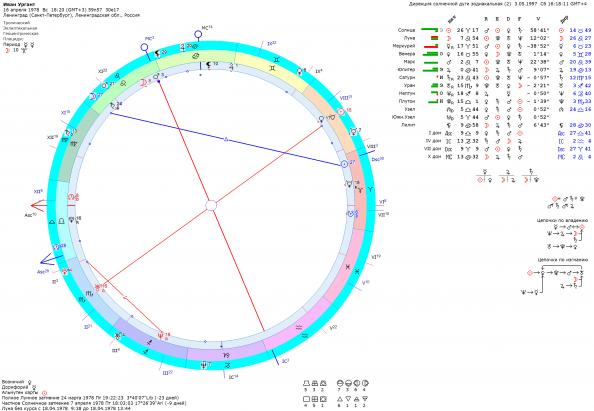Select the Capricorn sign in purple band
594x411 pixels.
click(226, 355)
